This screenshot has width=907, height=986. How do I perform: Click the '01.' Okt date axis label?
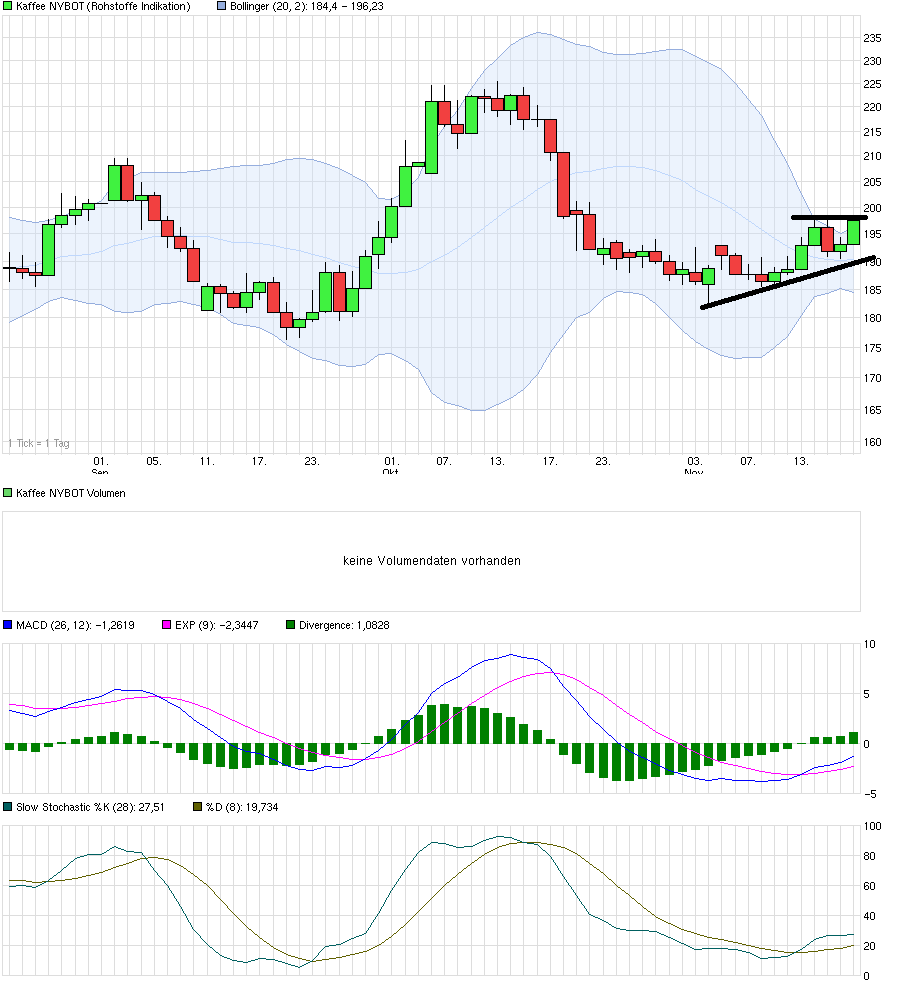[391, 462]
